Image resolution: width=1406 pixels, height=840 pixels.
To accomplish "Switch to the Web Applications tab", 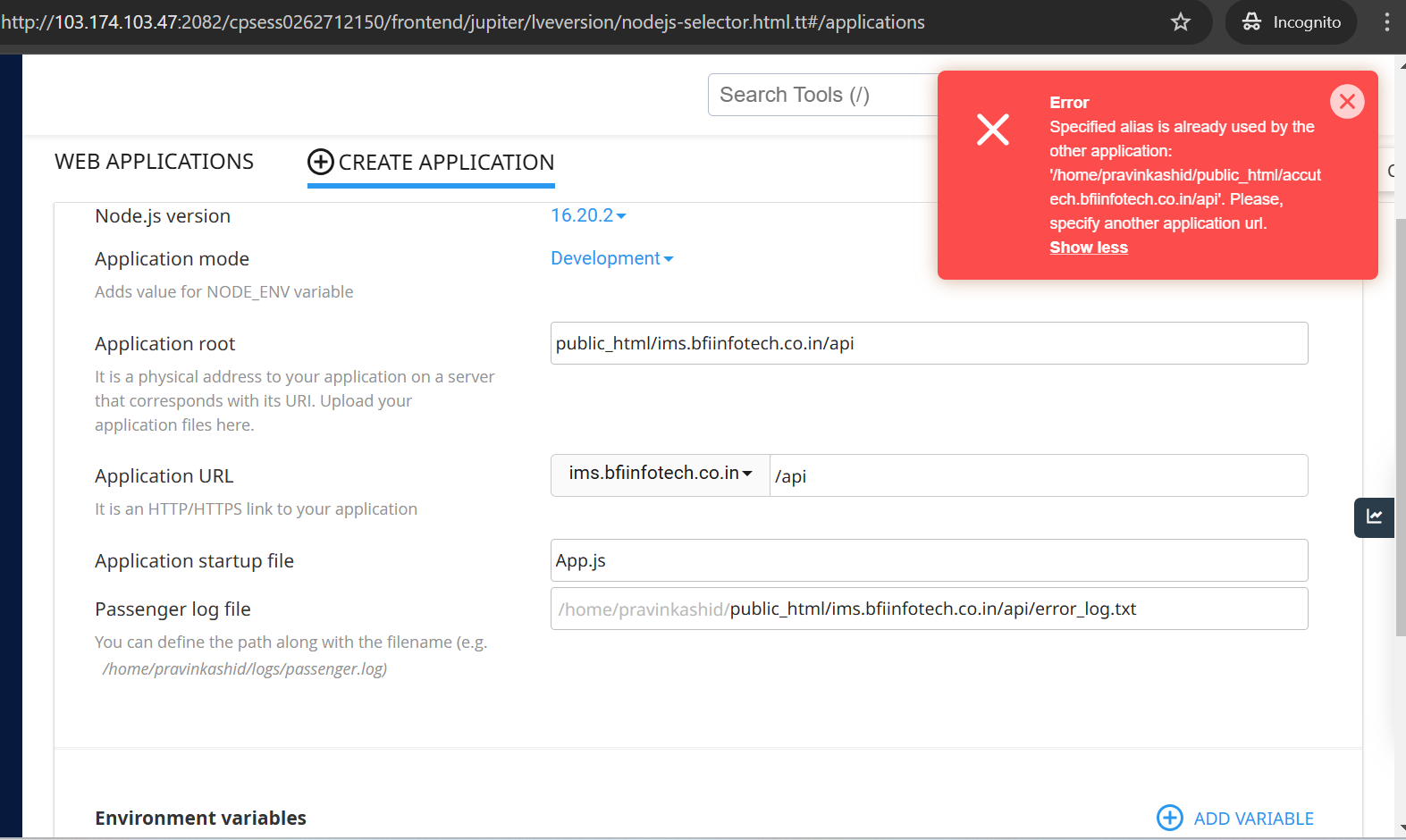I will pyautogui.click(x=154, y=162).
